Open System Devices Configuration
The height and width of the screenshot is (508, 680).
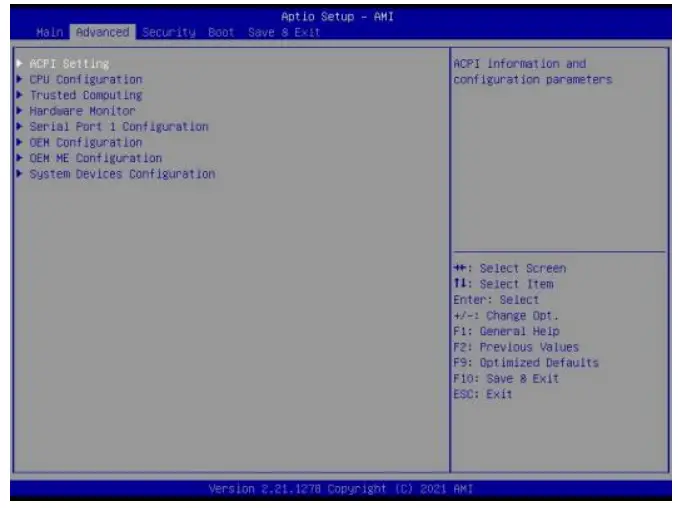tap(122, 174)
